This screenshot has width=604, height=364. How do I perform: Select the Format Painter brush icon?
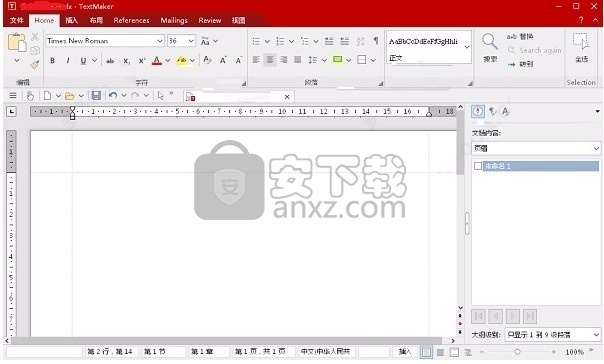35,64
